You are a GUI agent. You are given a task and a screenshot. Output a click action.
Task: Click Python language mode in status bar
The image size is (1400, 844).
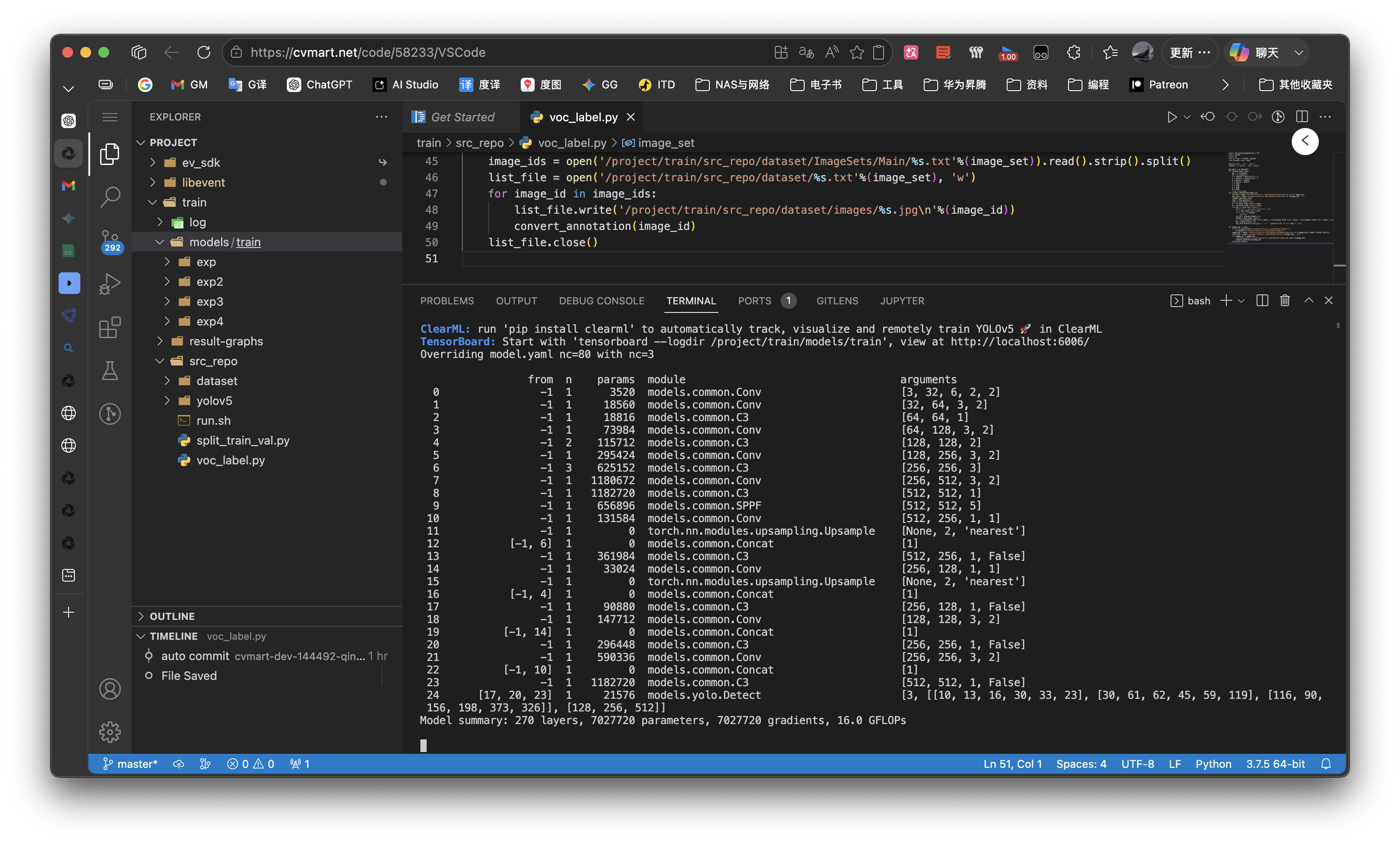(x=1213, y=764)
